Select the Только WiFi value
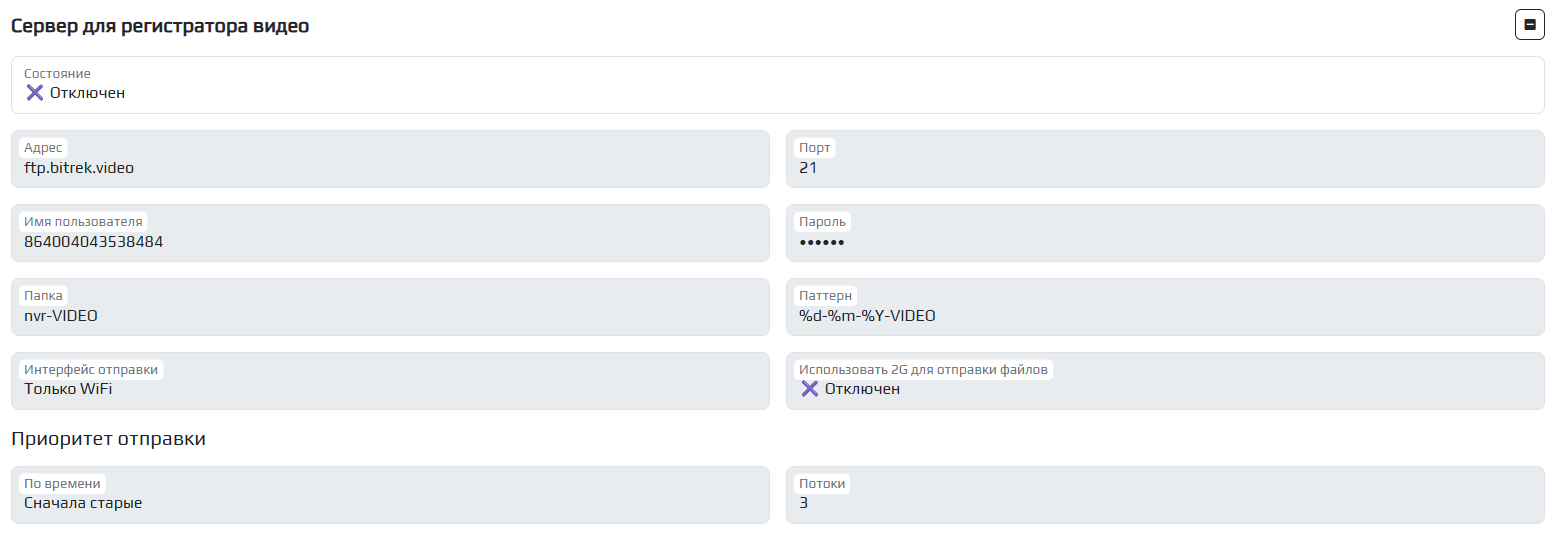1556x534 pixels. [x=68, y=389]
